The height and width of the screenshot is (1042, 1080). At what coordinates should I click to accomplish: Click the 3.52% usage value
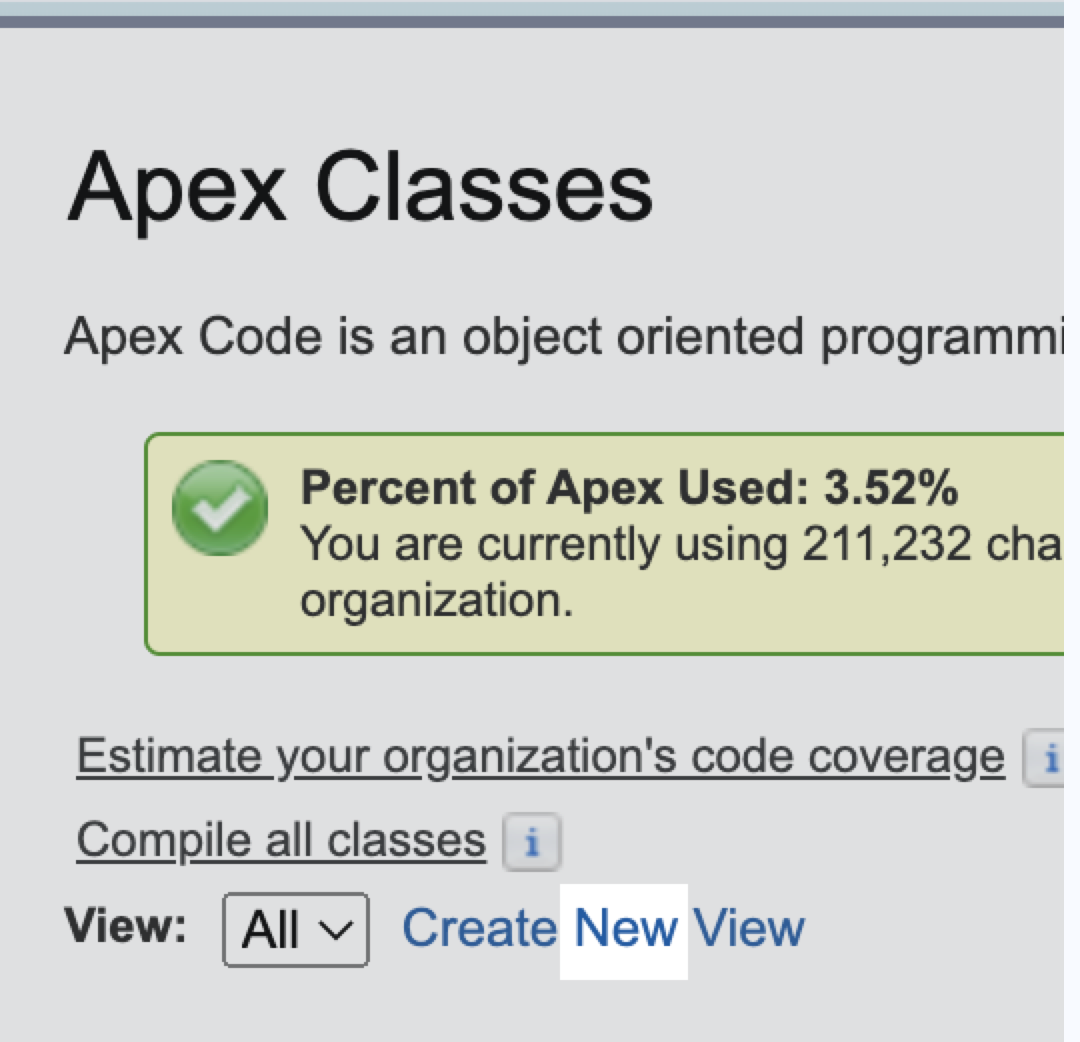[890, 488]
